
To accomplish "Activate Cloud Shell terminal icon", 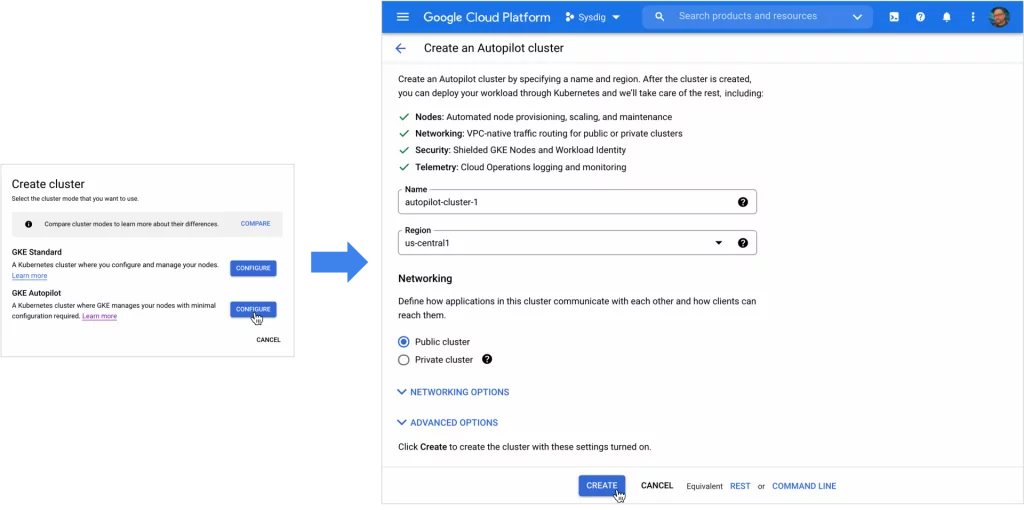I will point(893,17).
